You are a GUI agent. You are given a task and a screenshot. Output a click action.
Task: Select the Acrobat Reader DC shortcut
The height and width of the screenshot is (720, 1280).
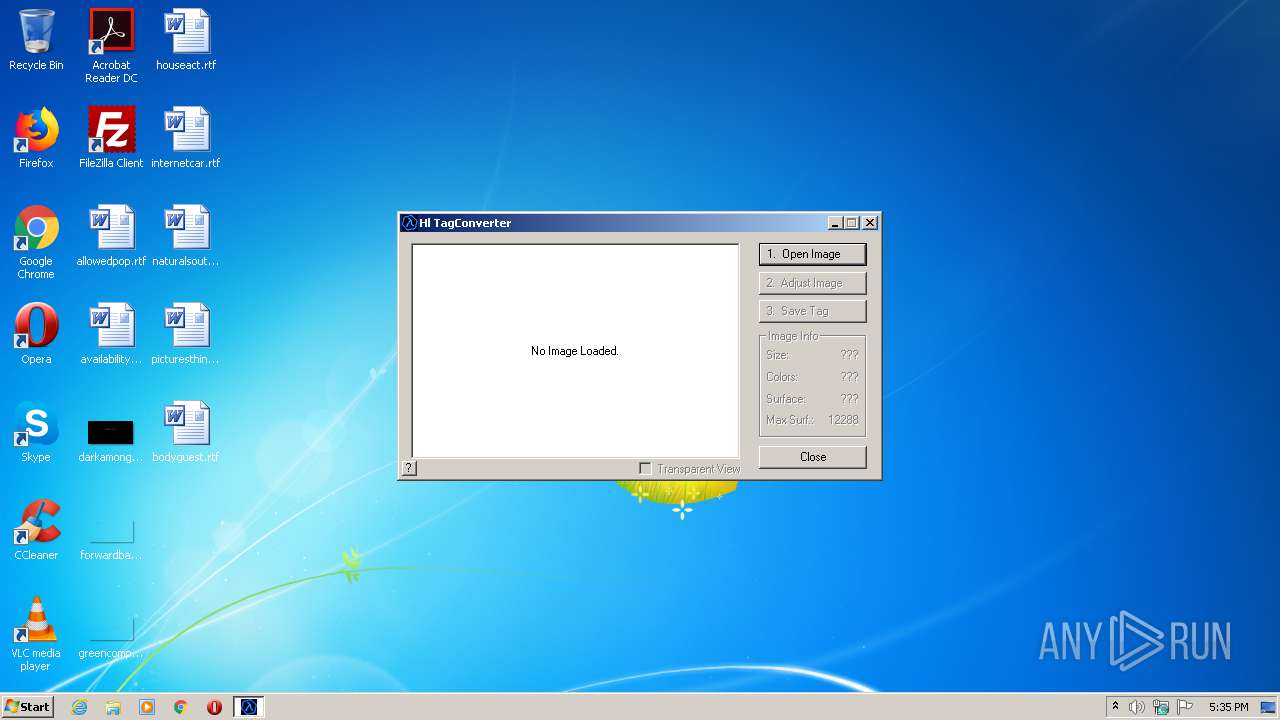(x=111, y=46)
